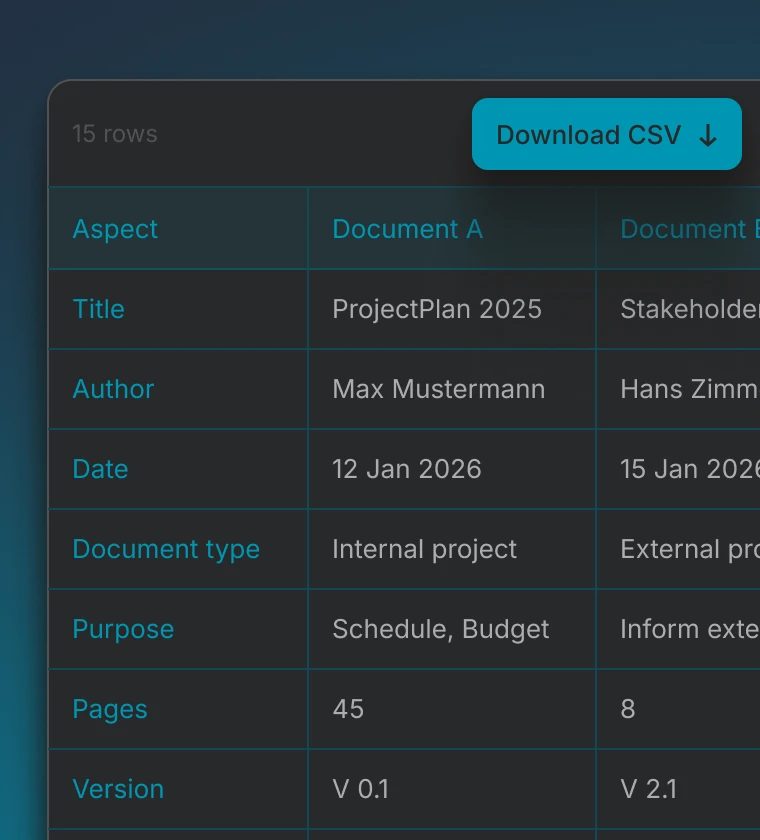The height and width of the screenshot is (840, 760).
Task: Select the Internal project cell
Action: [x=424, y=549]
